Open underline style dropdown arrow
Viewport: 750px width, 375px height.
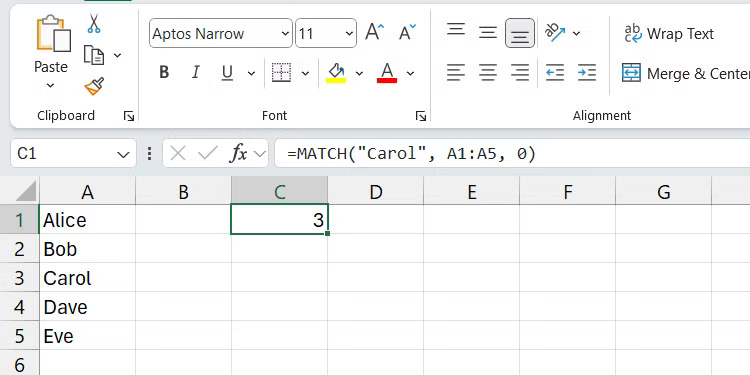[x=251, y=73]
